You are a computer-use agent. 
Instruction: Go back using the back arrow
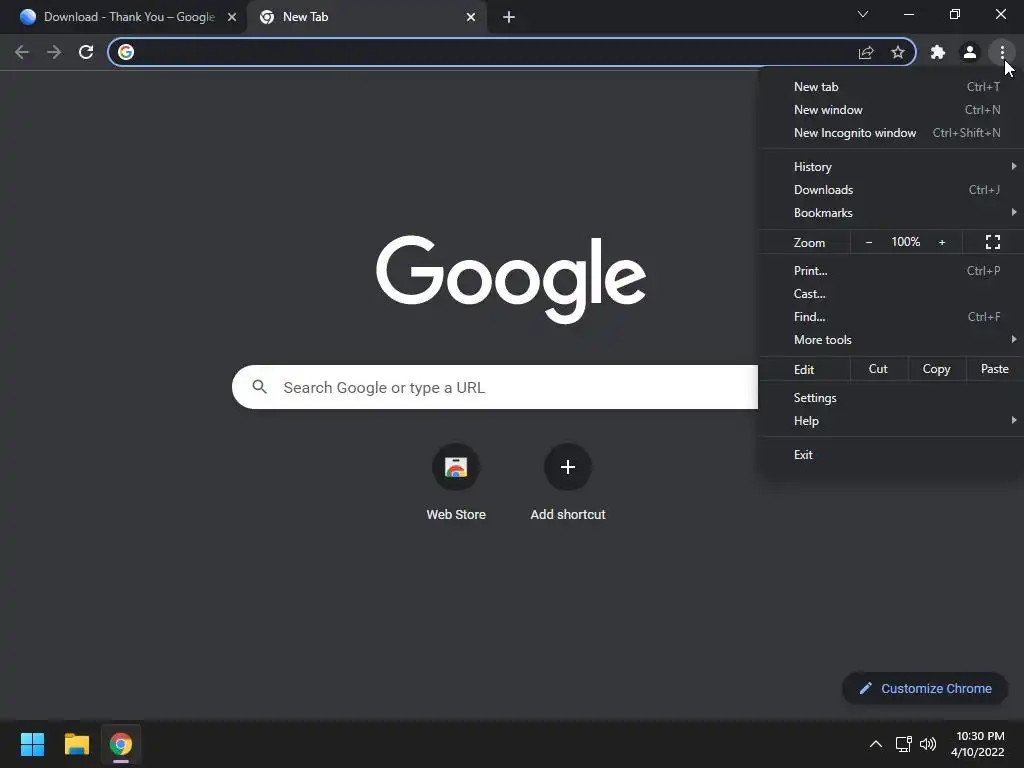[22, 52]
